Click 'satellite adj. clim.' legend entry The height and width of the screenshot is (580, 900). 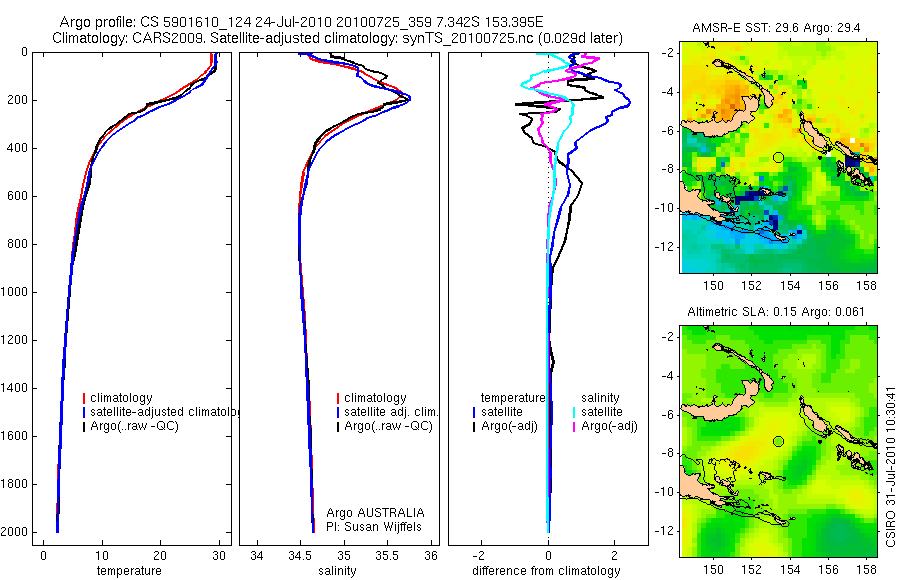[x=391, y=412]
